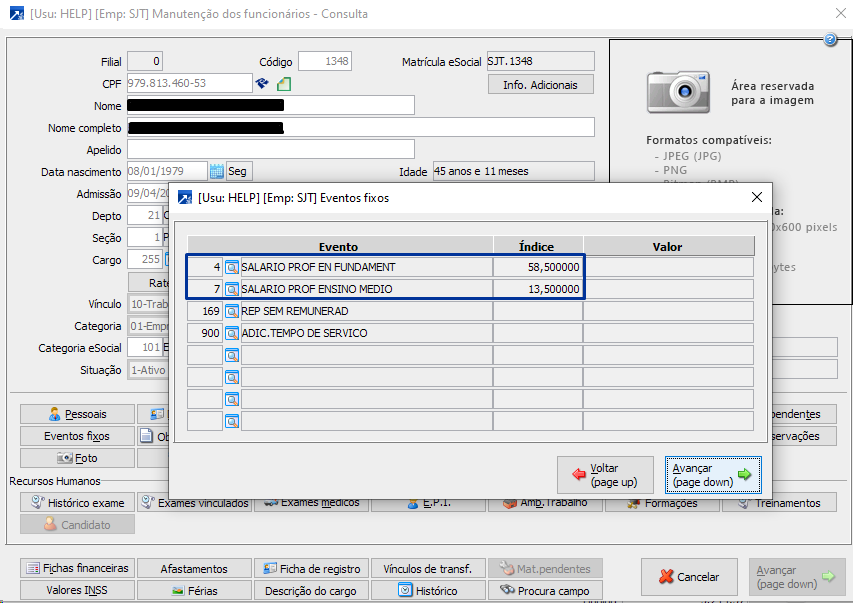Click the Índice column header
The height and width of the screenshot is (603, 853).
[538, 247]
